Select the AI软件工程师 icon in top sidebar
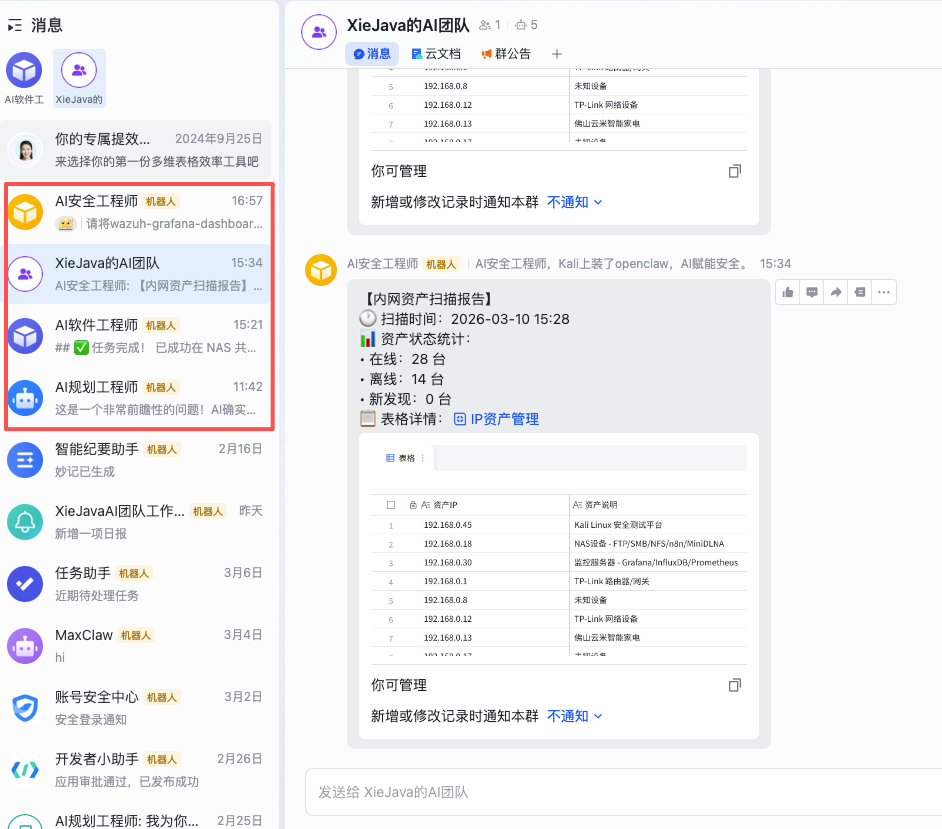Screen dimensions: 942x829 click(x=24, y=71)
